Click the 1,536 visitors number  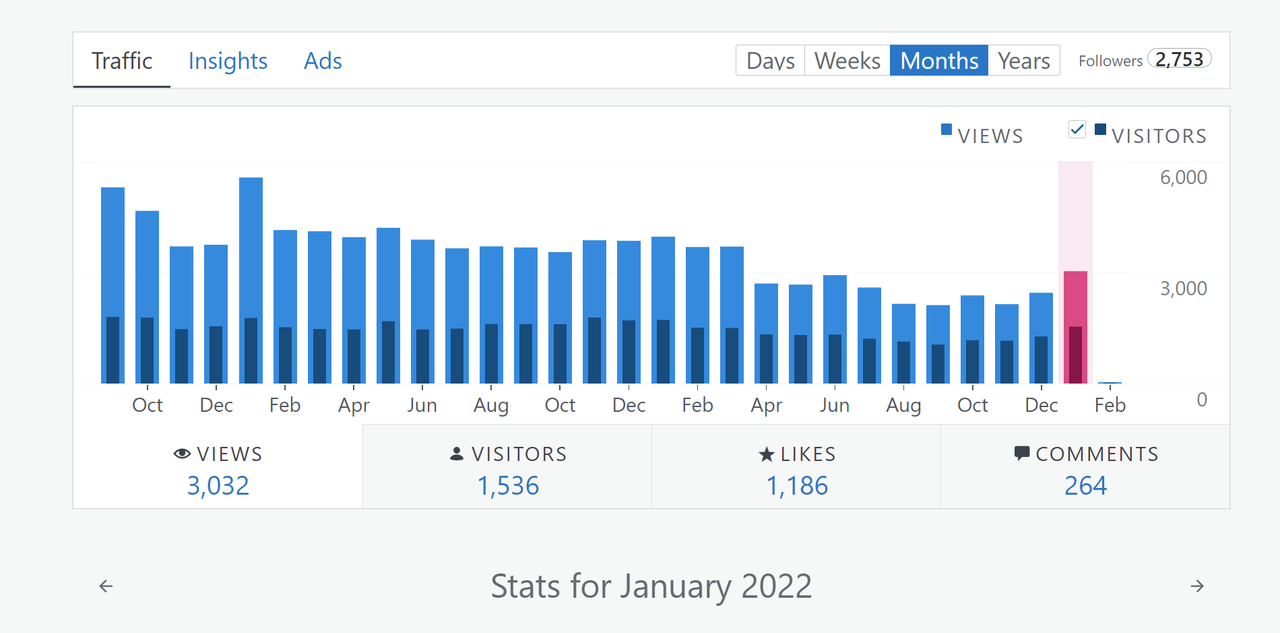pyautogui.click(x=508, y=486)
